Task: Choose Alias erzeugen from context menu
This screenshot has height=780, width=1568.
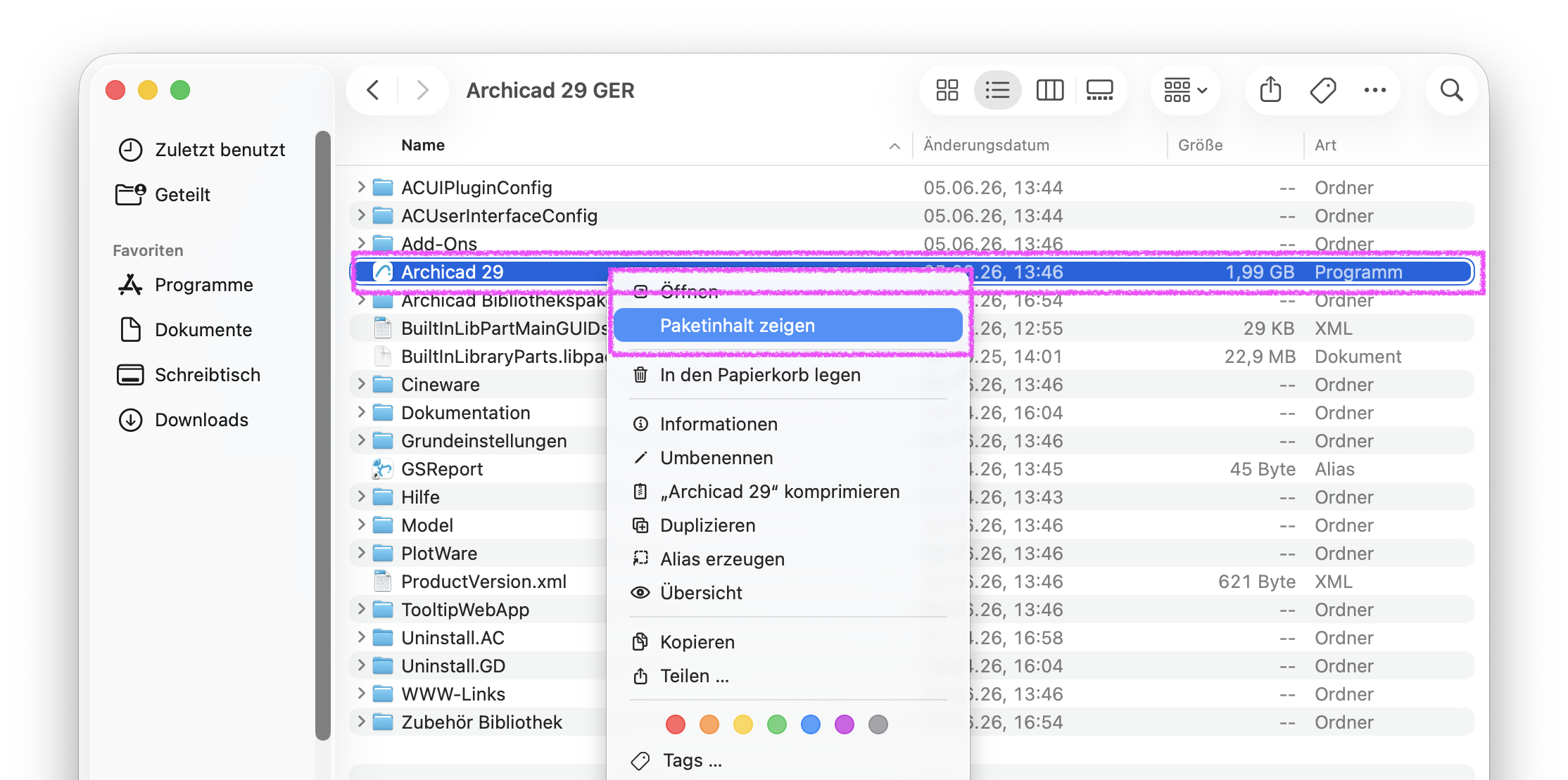Action: (788, 559)
